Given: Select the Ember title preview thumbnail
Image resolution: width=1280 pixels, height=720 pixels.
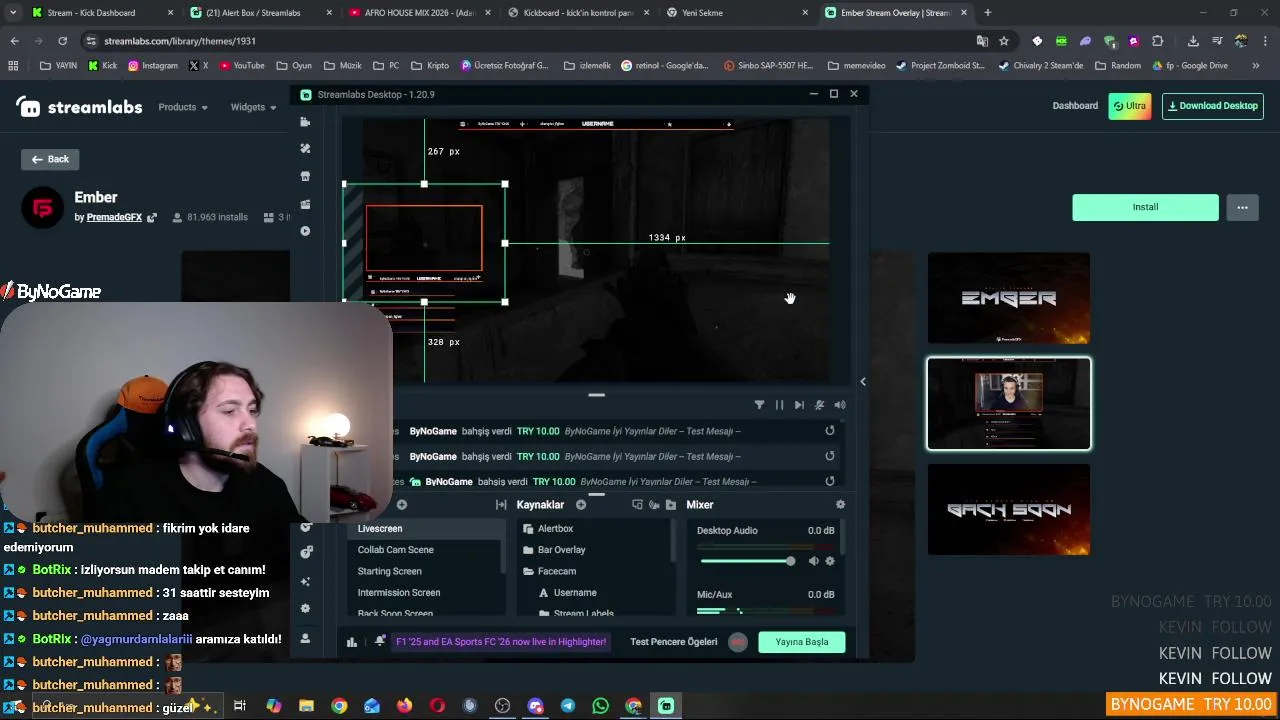Looking at the screenshot, I should [1009, 298].
